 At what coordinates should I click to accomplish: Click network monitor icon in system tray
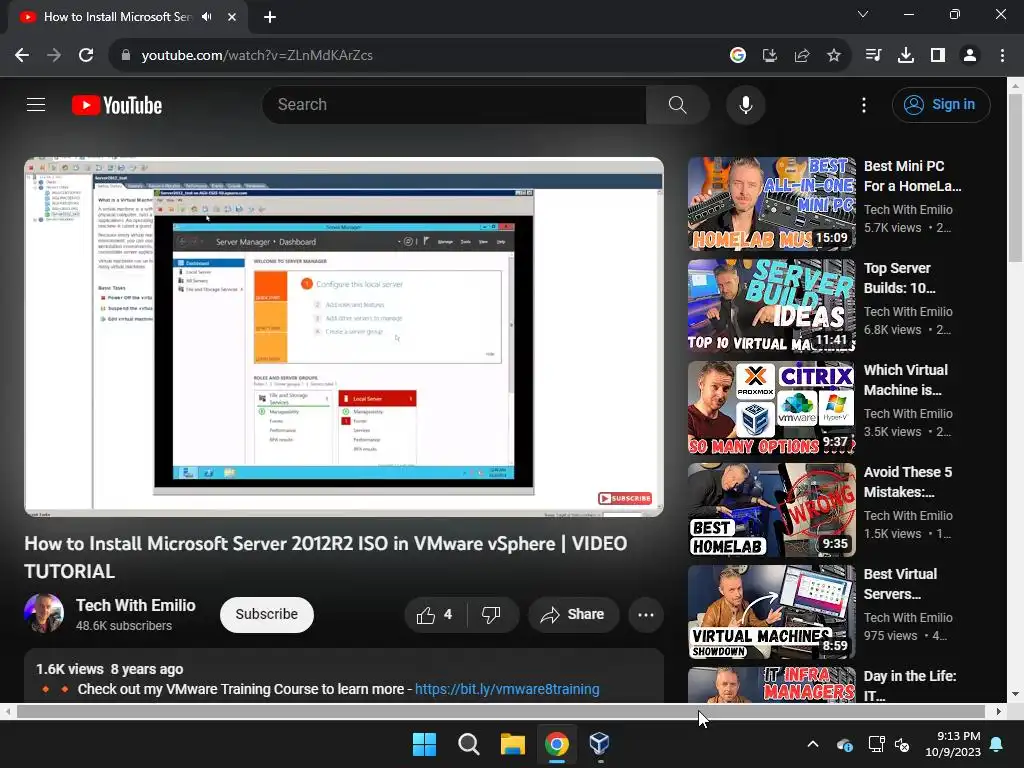point(876,744)
